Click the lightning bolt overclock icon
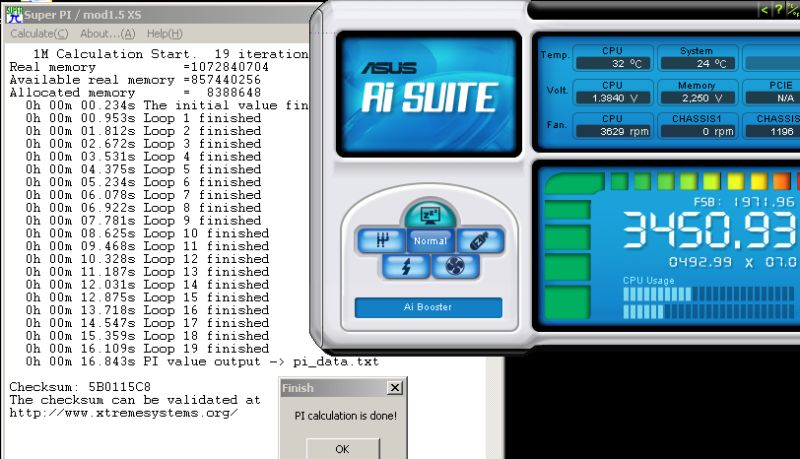This screenshot has width=800, height=459. pos(406,266)
